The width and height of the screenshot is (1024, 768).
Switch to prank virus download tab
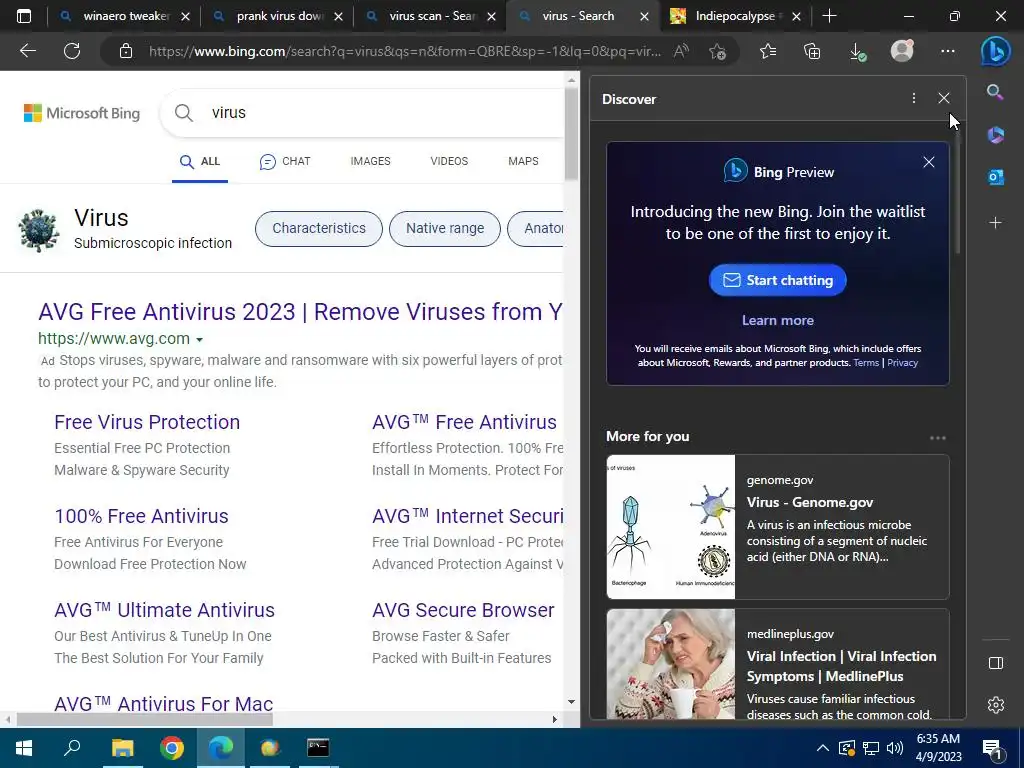pos(277,16)
